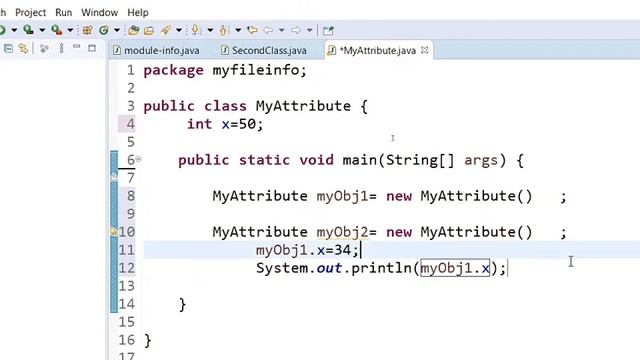Image resolution: width=640 pixels, height=360 pixels.
Task: Open the Search dropdown arrow
Action: click(179, 30)
